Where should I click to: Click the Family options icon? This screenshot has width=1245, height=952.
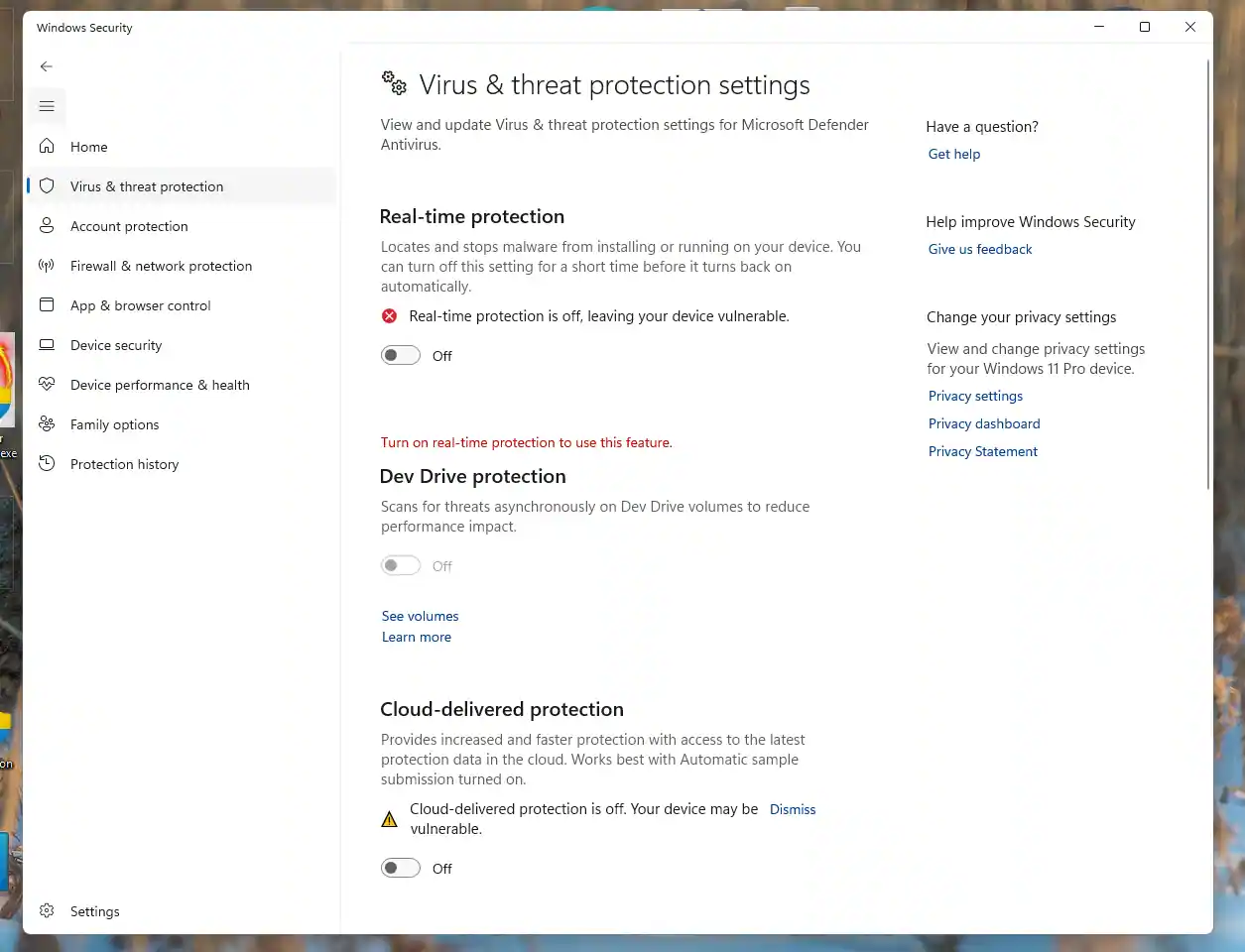[x=47, y=423]
